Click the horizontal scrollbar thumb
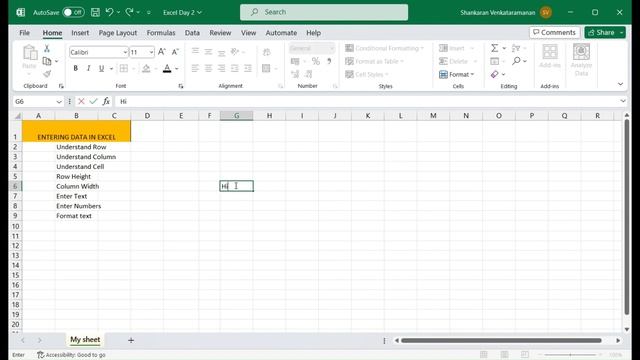Viewport: 640px width, 360px height. pyautogui.click(x=501, y=340)
